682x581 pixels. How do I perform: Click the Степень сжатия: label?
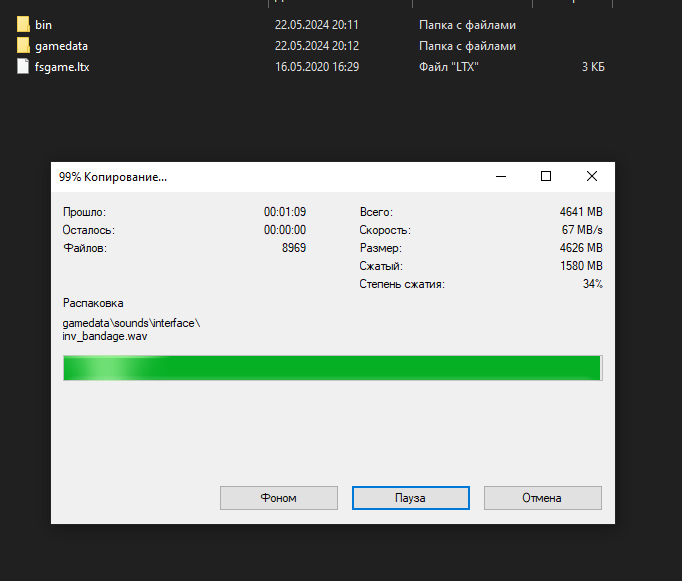coord(402,284)
